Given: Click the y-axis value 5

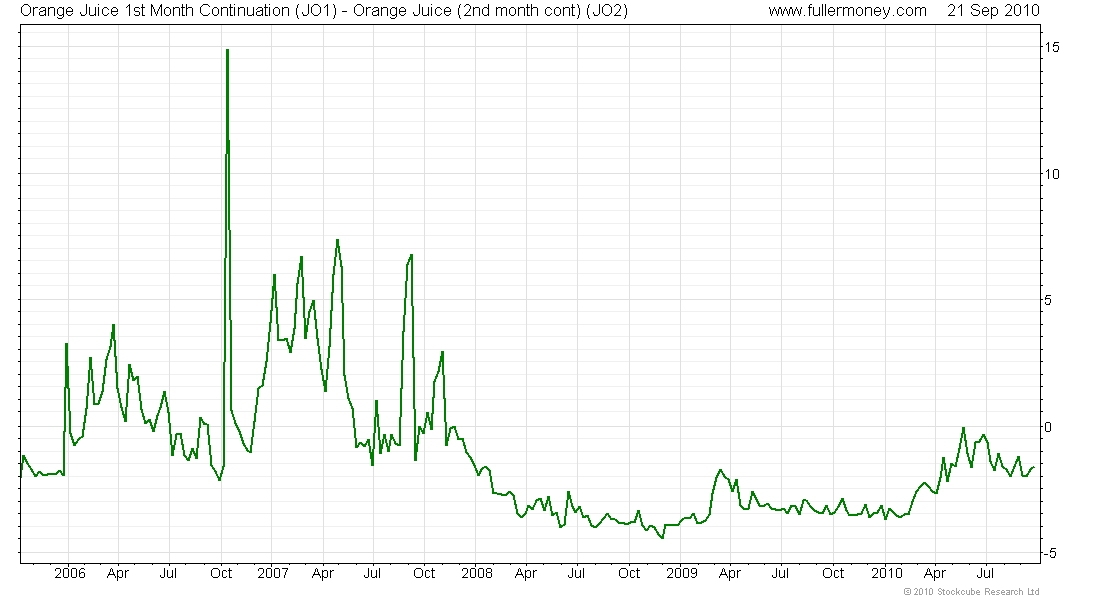Looking at the screenshot, I should tap(1048, 300).
